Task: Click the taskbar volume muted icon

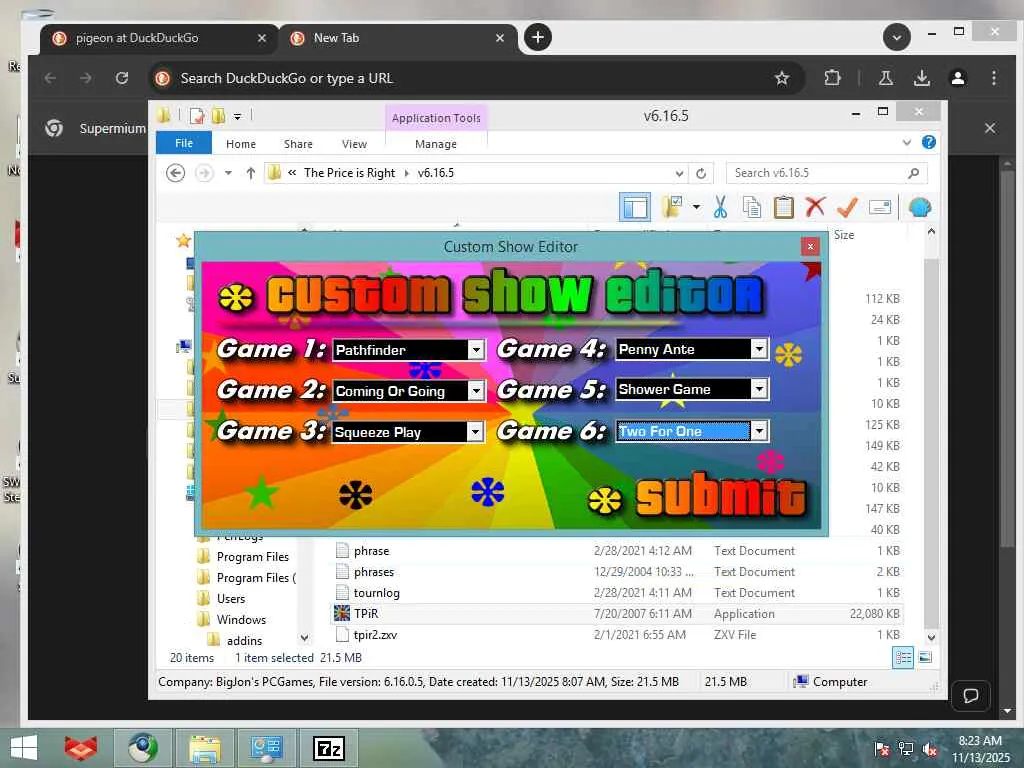Action: point(929,749)
